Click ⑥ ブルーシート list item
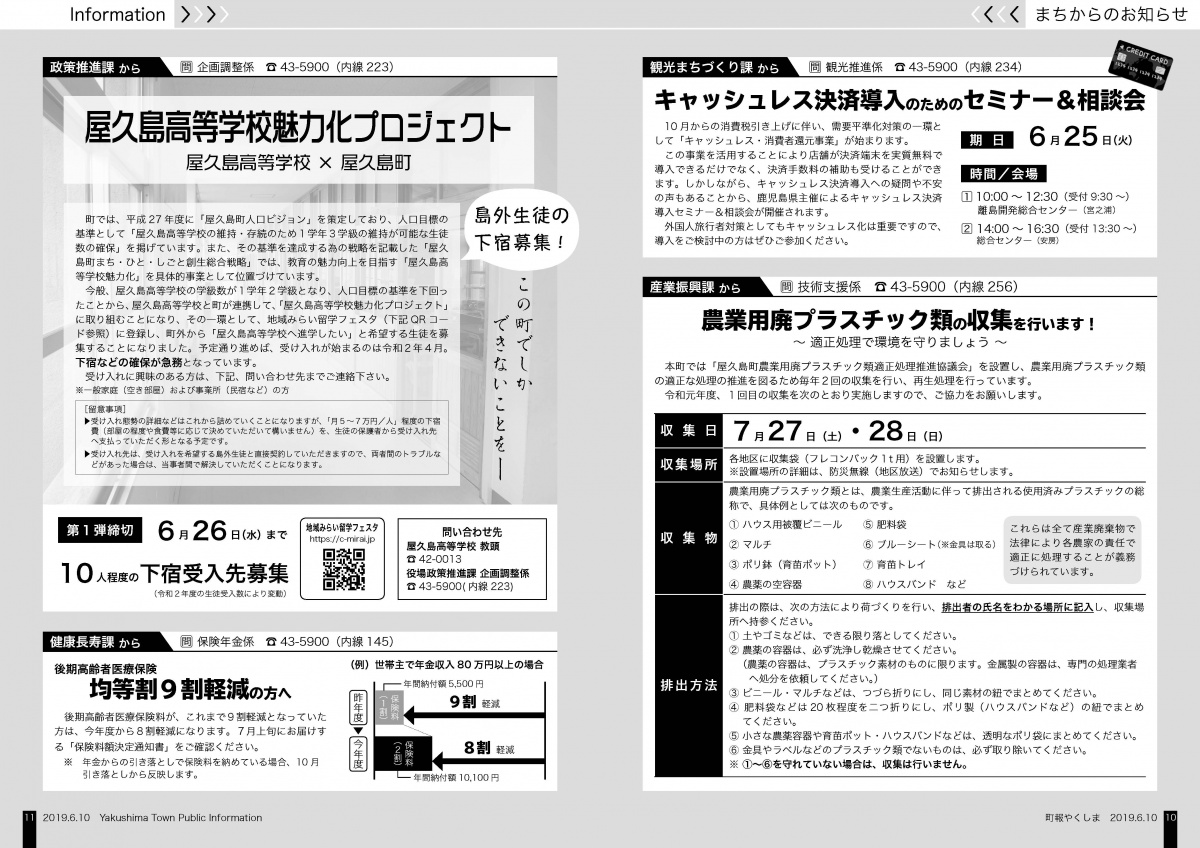The width and height of the screenshot is (1200, 848). [929, 544]
